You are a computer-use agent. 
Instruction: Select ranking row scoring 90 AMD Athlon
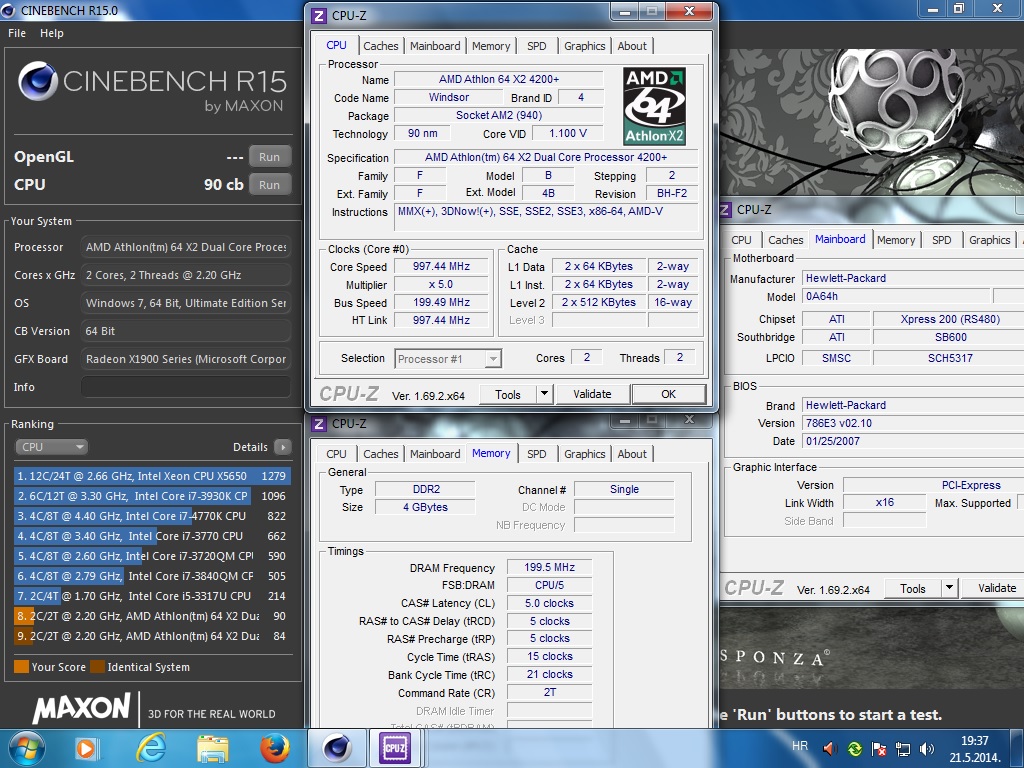pyautogui.click(x=152, y=616)
